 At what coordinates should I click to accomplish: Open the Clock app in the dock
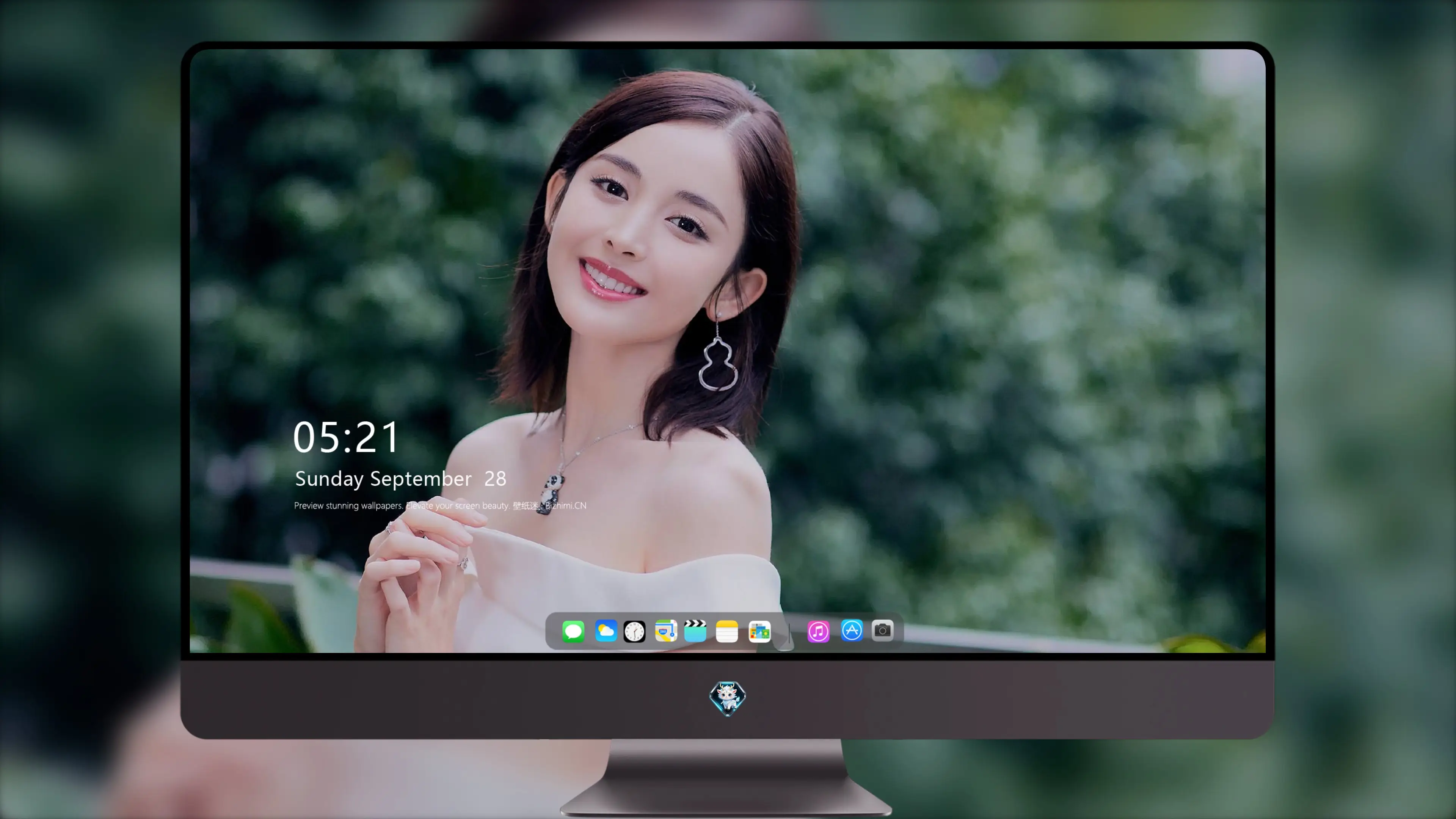[634, 631]
